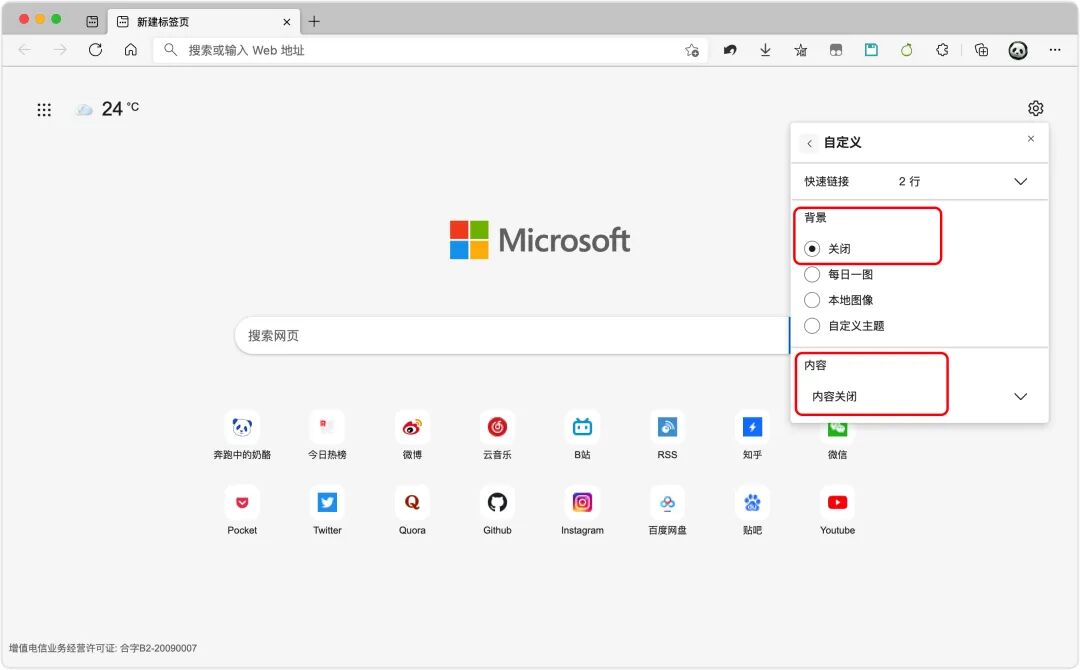1080x670 pixels.
Task: Open the Pocket quick link
Action: pos(242,511)
